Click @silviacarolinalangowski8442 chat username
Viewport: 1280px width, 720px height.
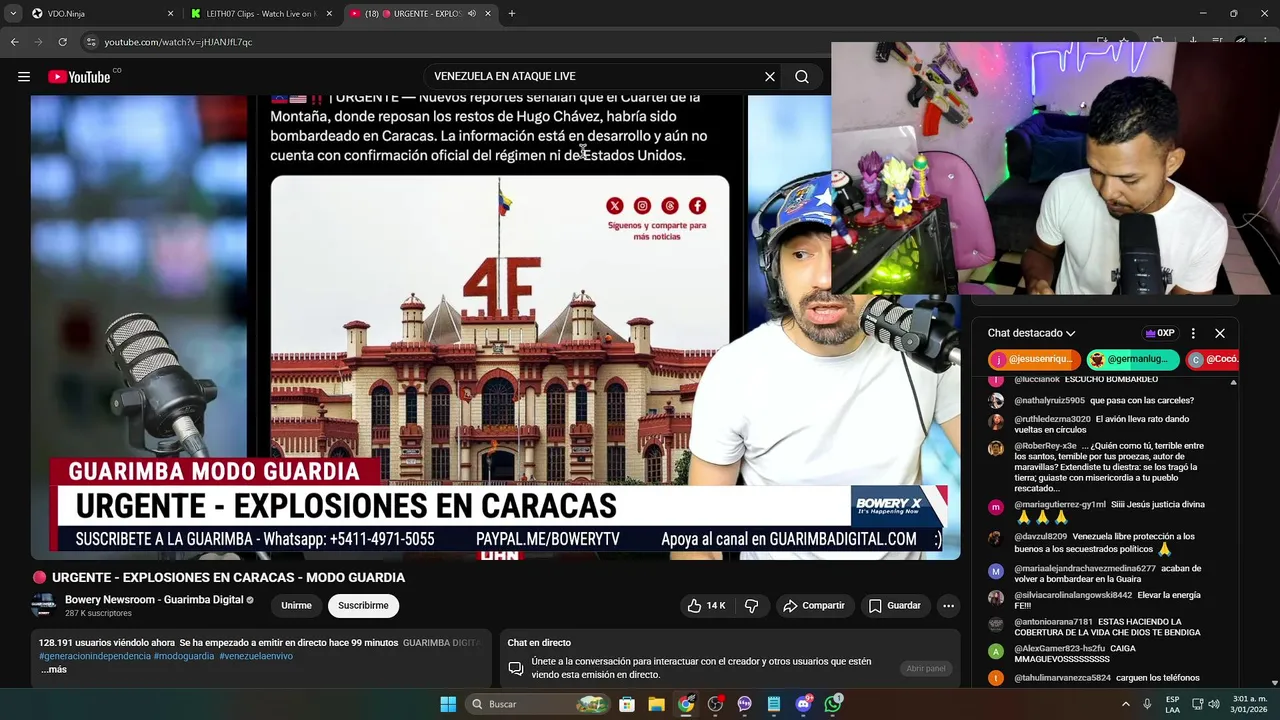point(1073,595)
